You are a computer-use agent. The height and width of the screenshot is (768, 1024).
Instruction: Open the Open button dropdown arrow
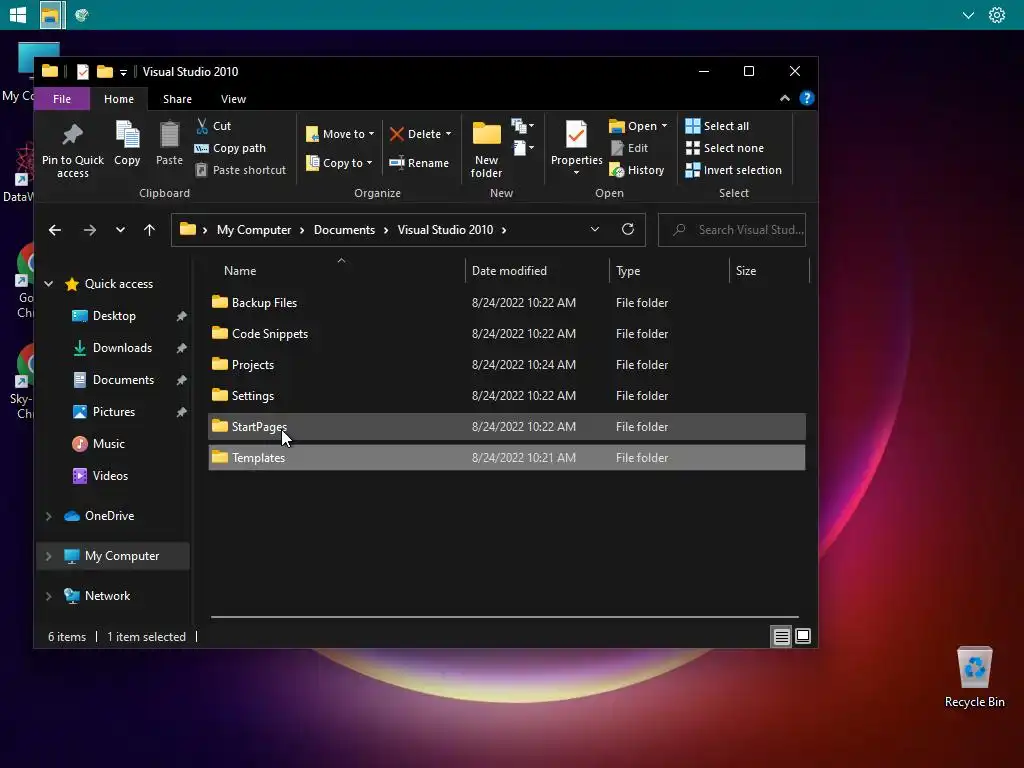(664, 126)
